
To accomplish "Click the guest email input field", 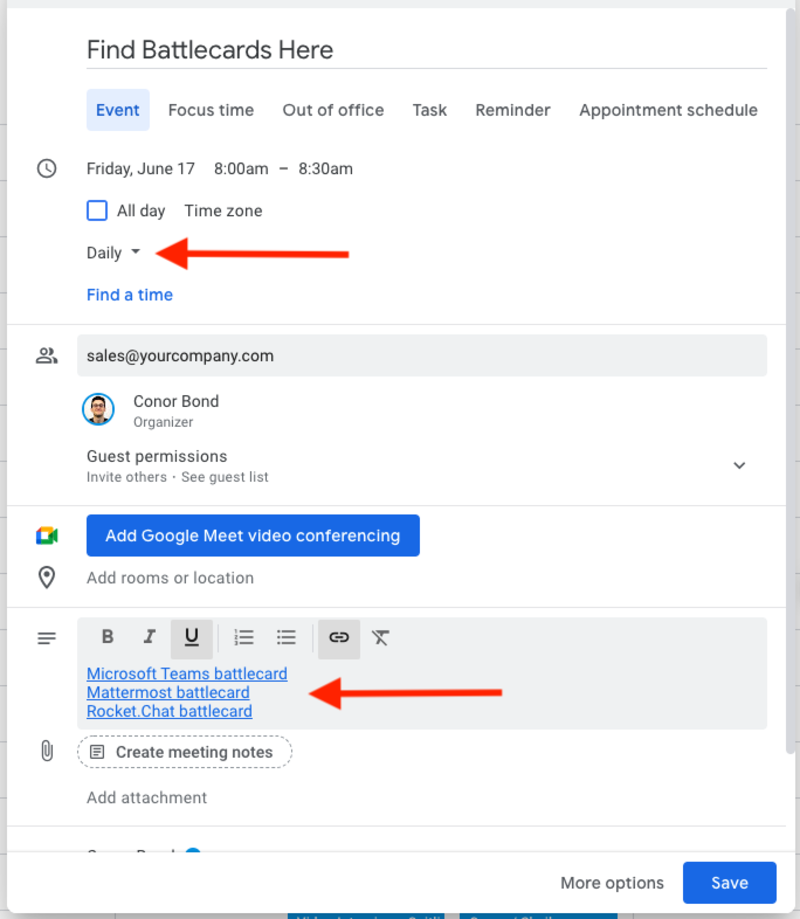I will (422, 355).
